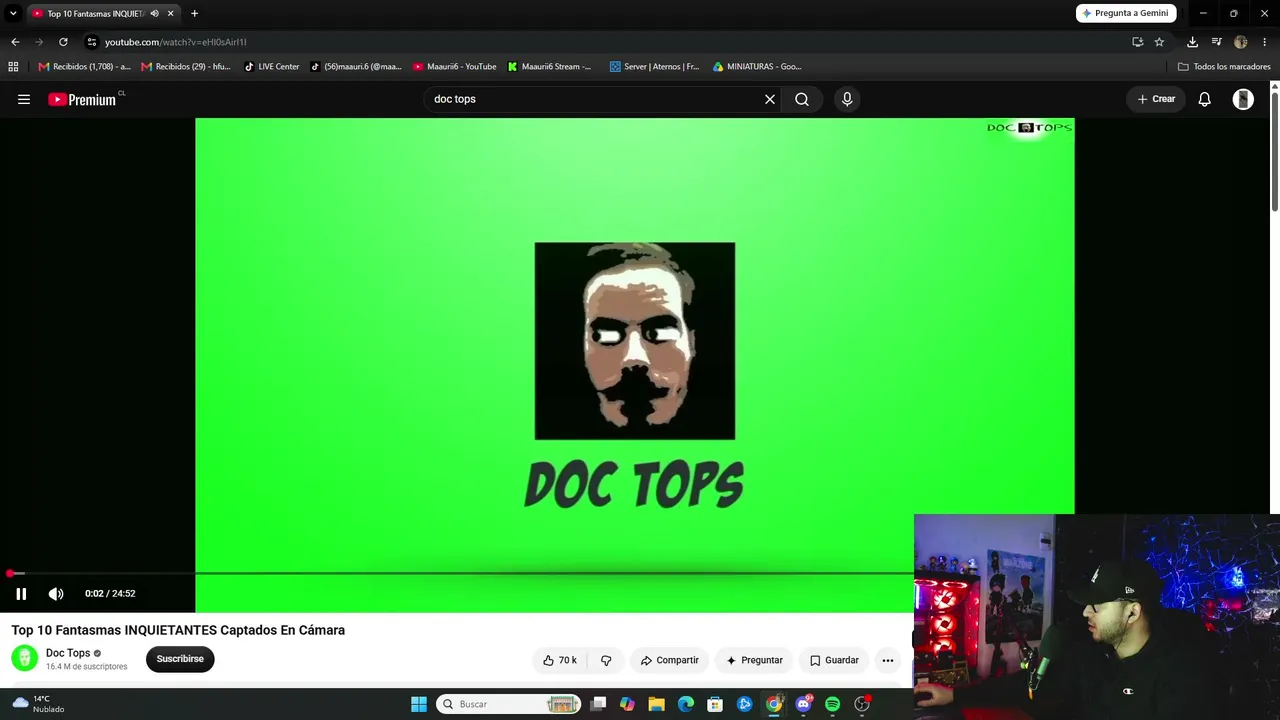Screen dimensions: 1280x720
Task: Open the Chrome downloads panel
Action: pyautogui.click(x=1192, y=42)
